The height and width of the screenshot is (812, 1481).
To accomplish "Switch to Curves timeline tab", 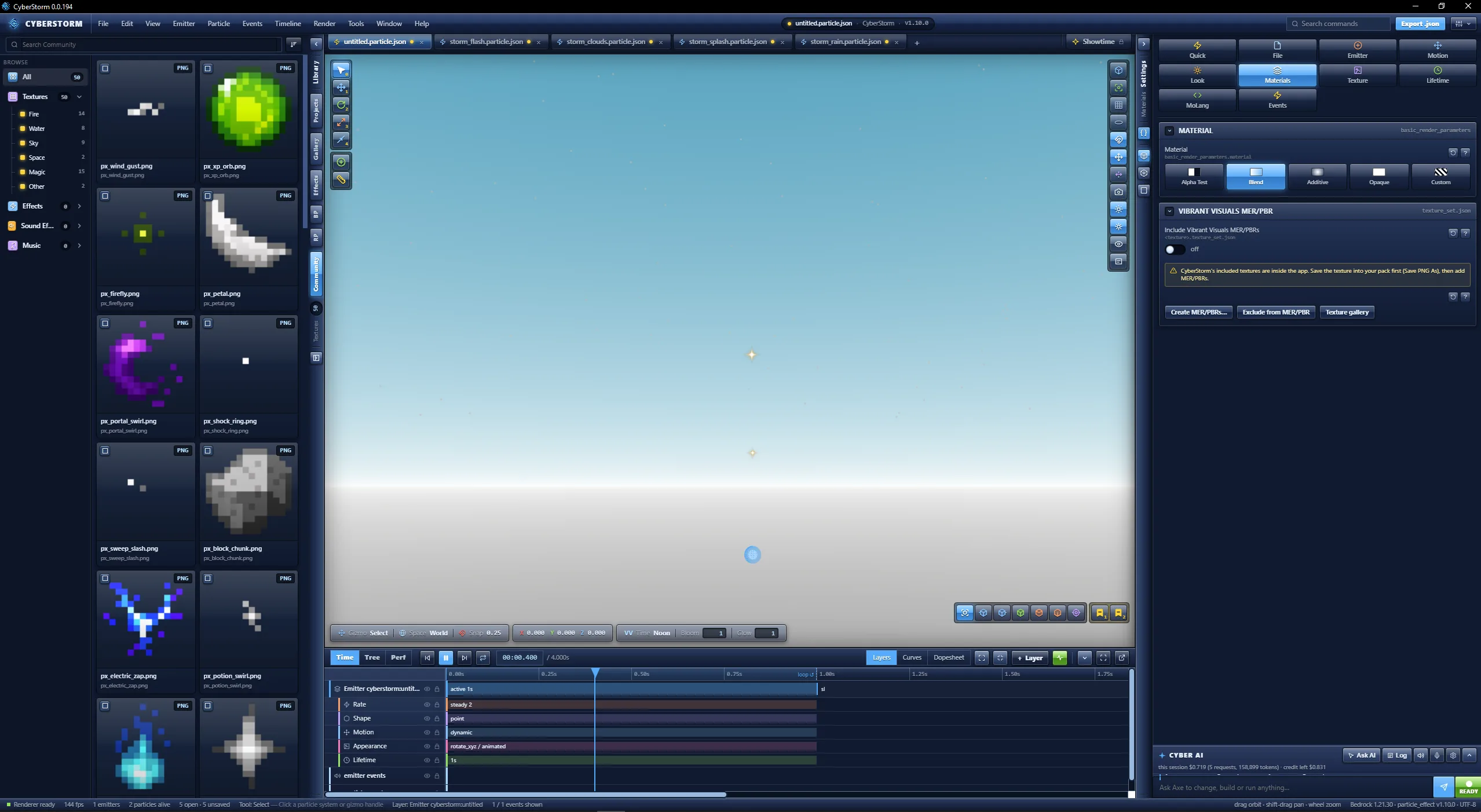I will pyautogui.click(x=912, y=657).
